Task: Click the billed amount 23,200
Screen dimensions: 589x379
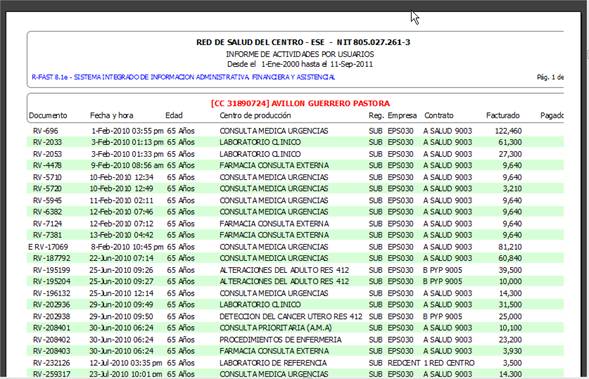Action: (510, 340)
